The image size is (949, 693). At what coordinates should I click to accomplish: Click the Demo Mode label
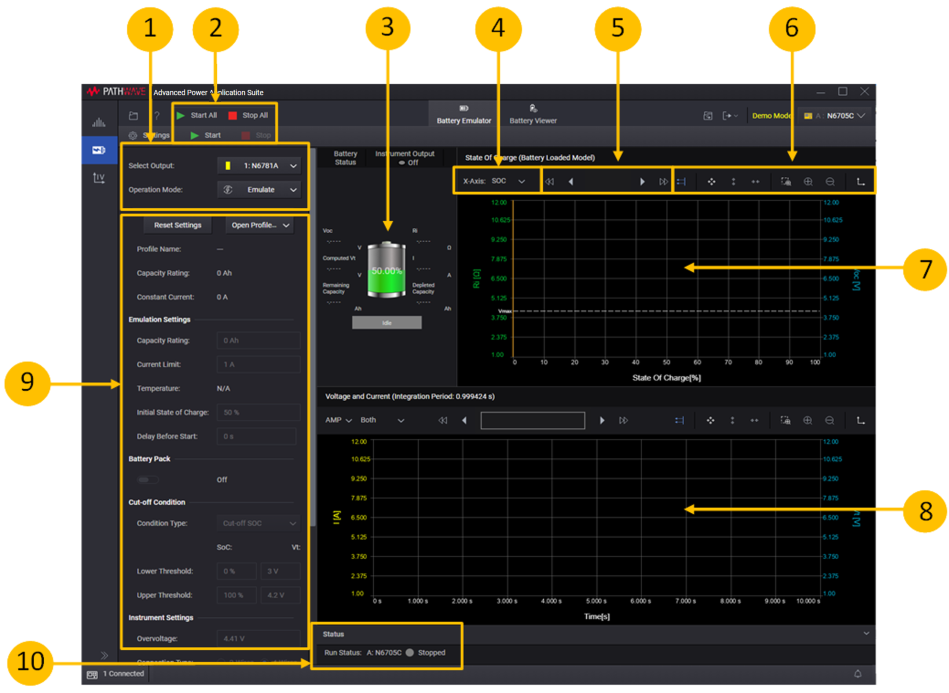(771, 116)
